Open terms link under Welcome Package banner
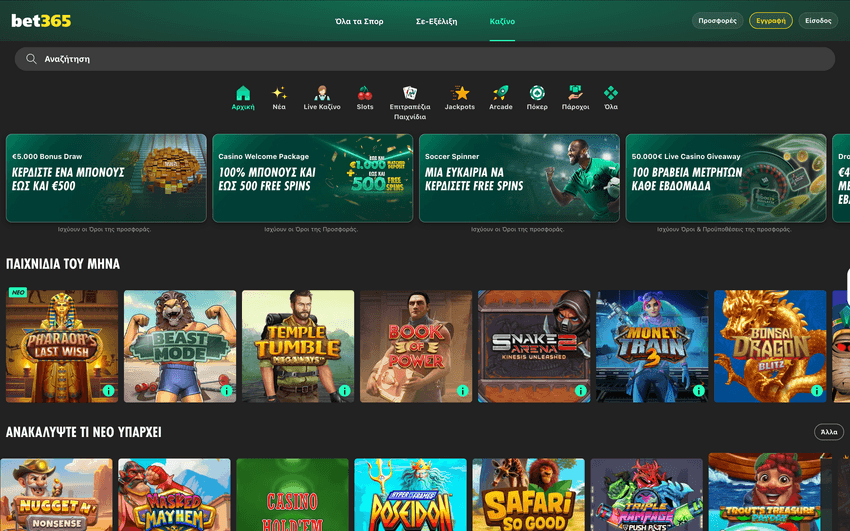 tap(311, 229)
